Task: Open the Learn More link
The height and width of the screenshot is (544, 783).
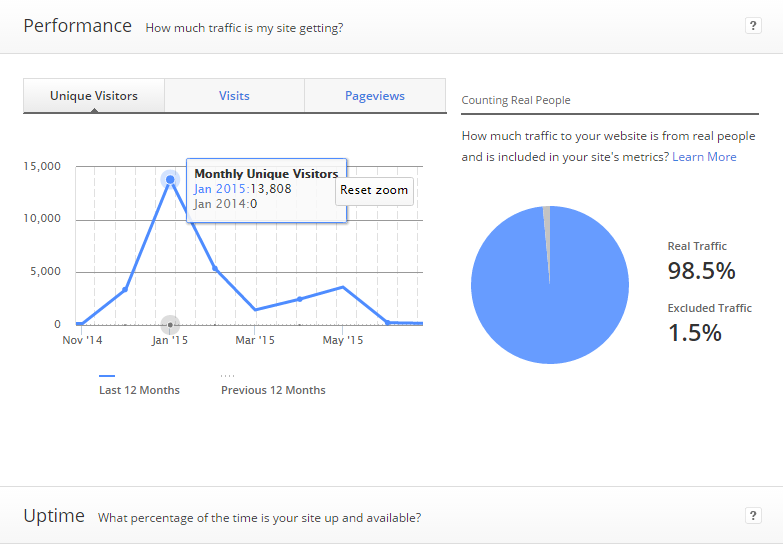Action: 704,157
